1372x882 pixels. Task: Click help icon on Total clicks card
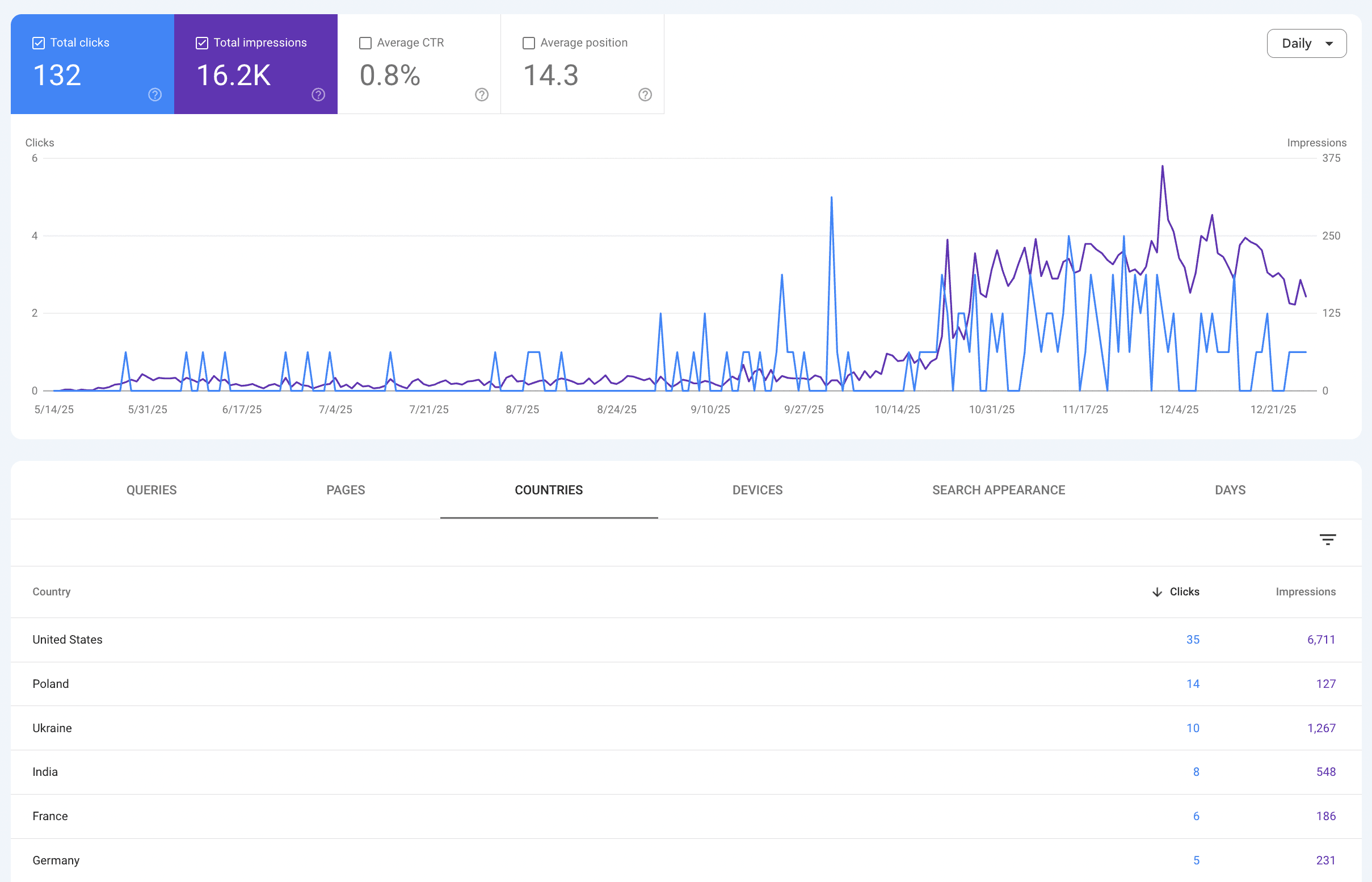pyautogui.click(x=154, y=94)
